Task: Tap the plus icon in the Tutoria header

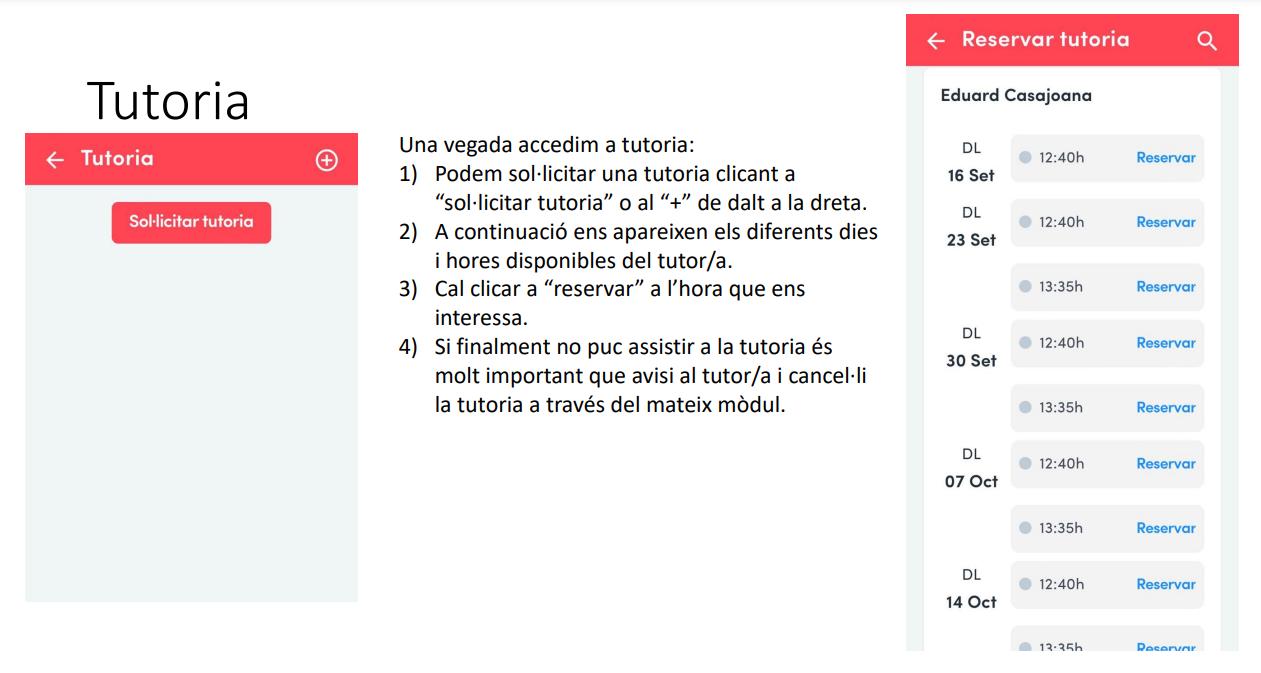Action: (x=327, y=160)
